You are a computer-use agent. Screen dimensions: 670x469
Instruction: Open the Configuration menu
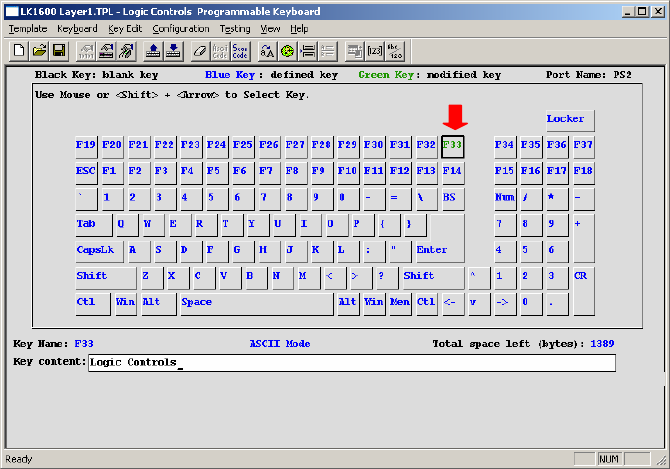point(181,29)
